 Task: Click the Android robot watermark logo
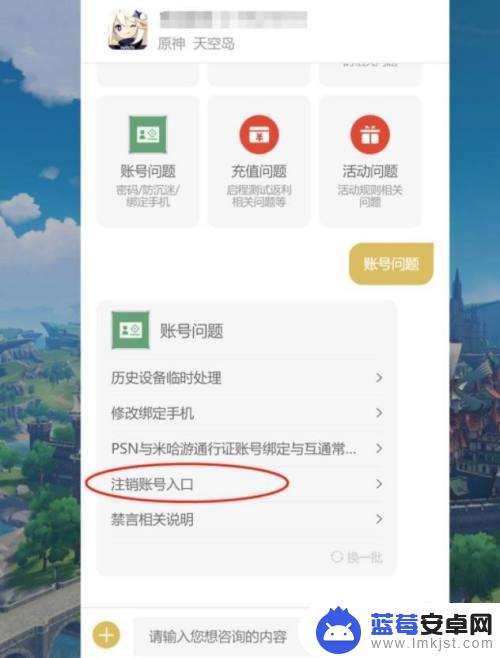(x=338, y=630)
